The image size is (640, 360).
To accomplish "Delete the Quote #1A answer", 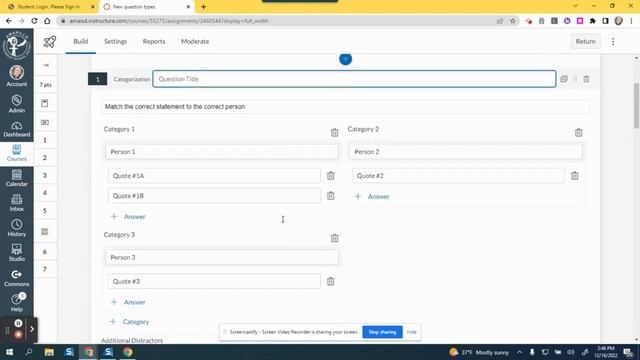I will [331, 176].
